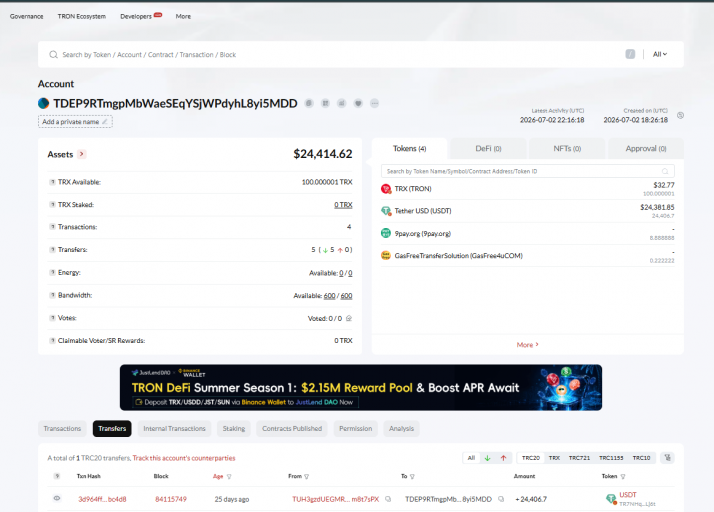
Task: Switch to the Transactions tab
Action: tap(62, 429)
